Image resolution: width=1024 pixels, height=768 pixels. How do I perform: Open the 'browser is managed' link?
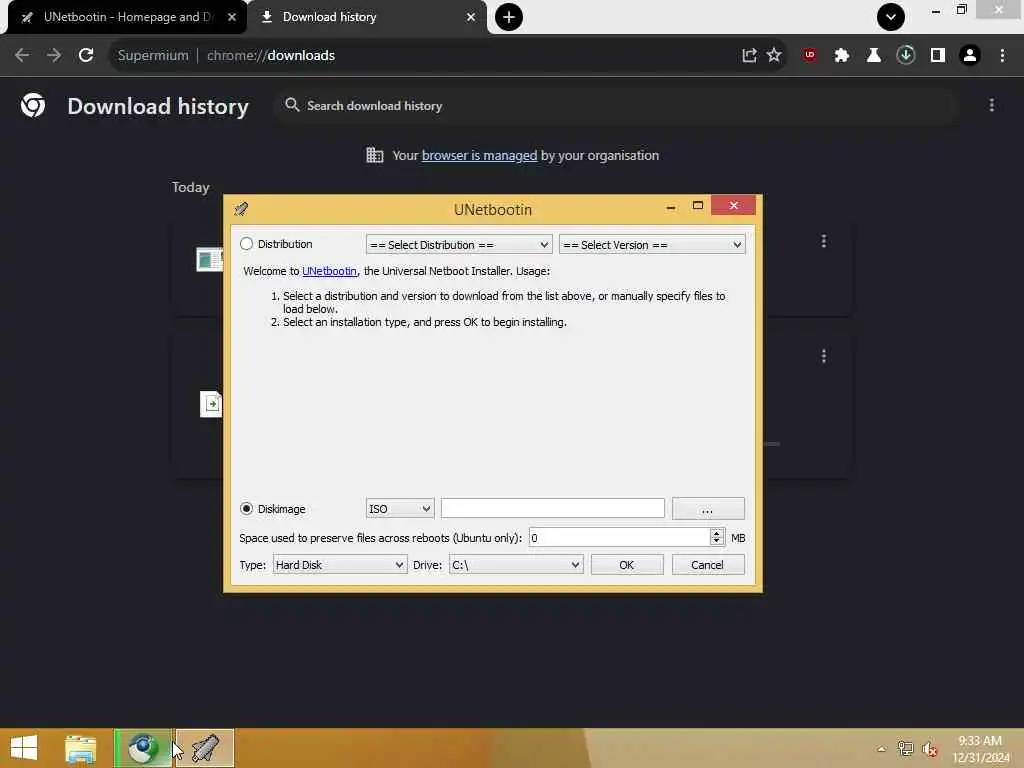pos(479,155)
